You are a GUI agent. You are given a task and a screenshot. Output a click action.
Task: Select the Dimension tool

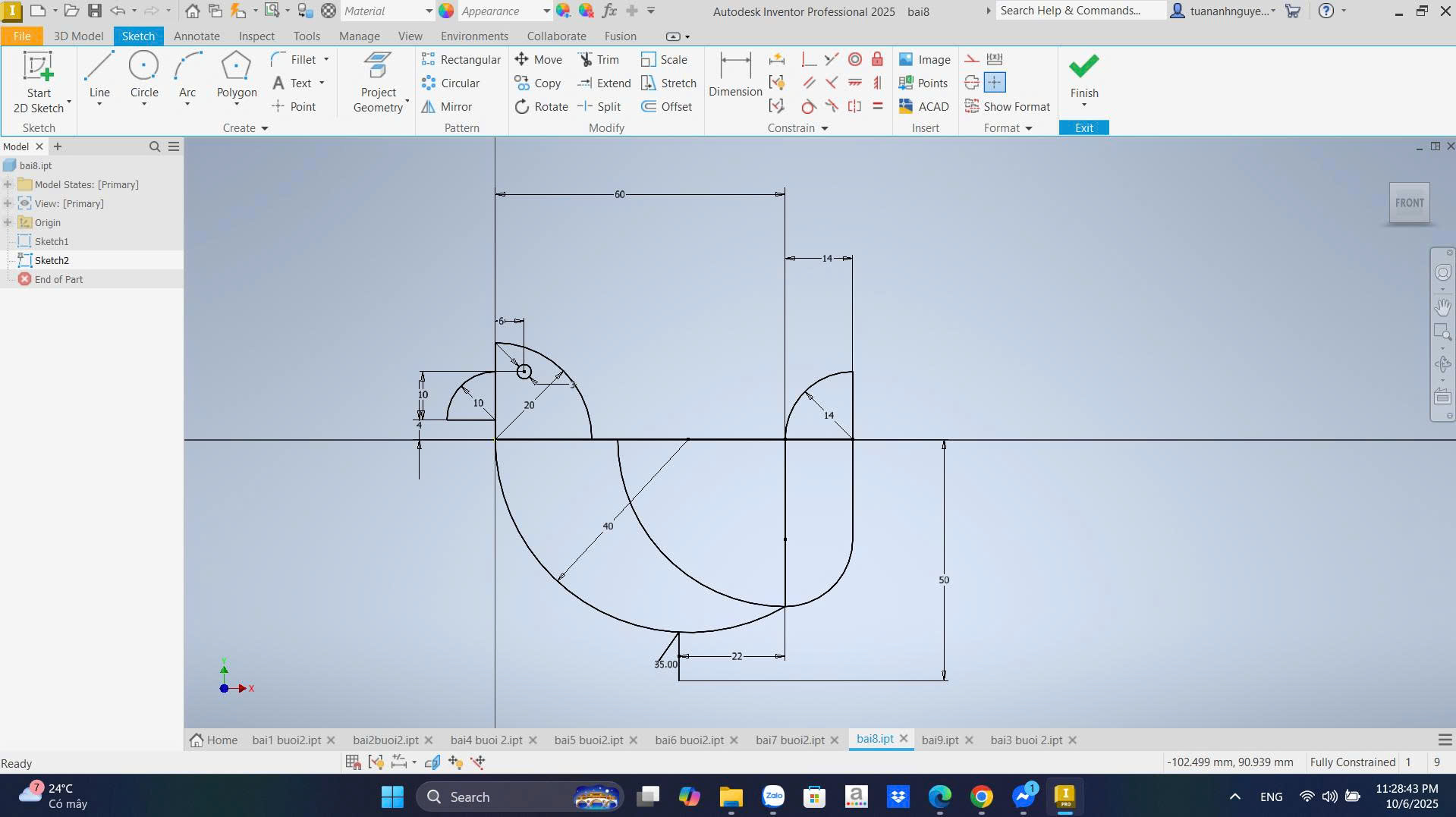pos(734,75)
